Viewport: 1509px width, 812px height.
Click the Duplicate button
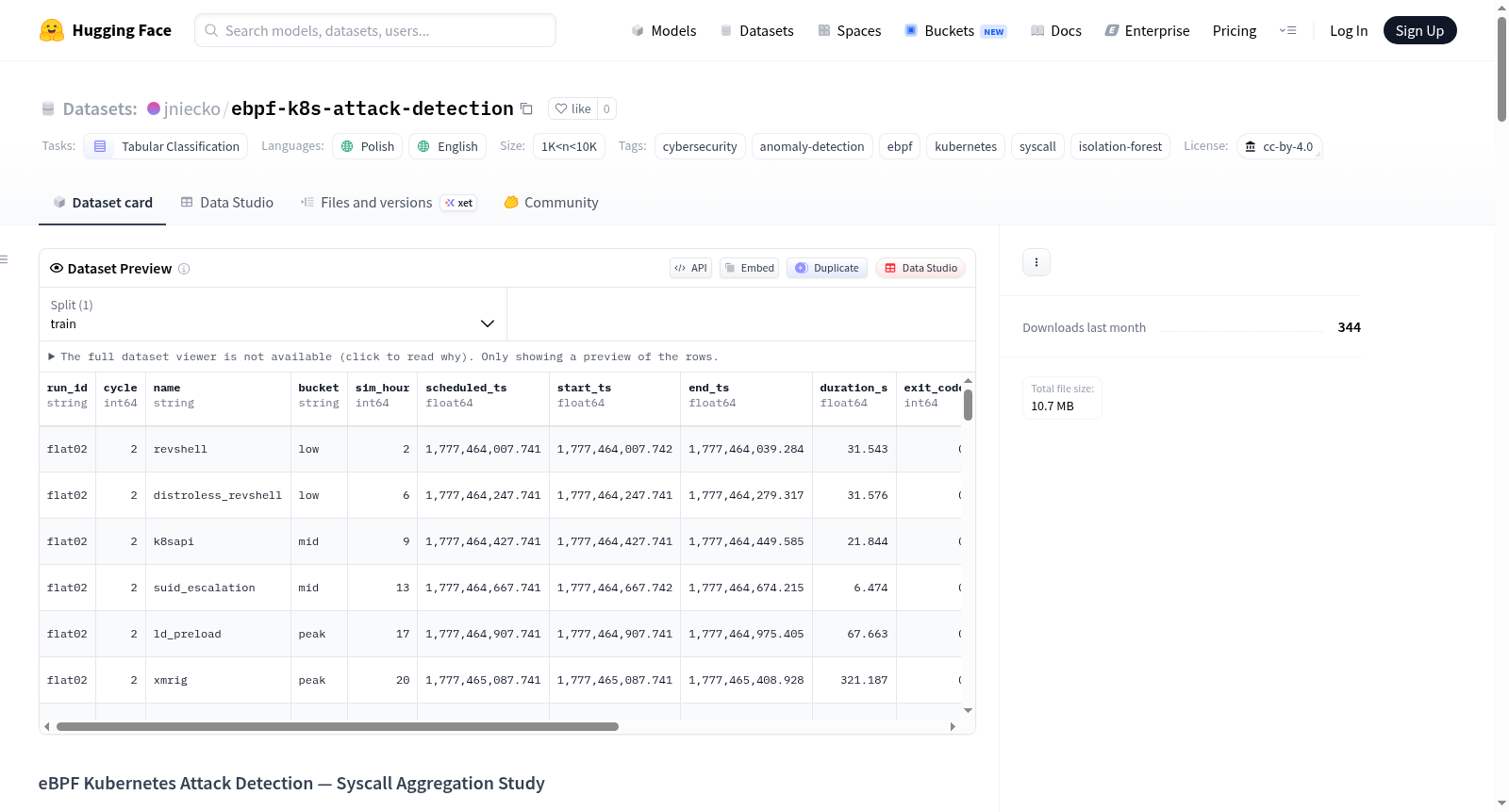pos(827,268)
